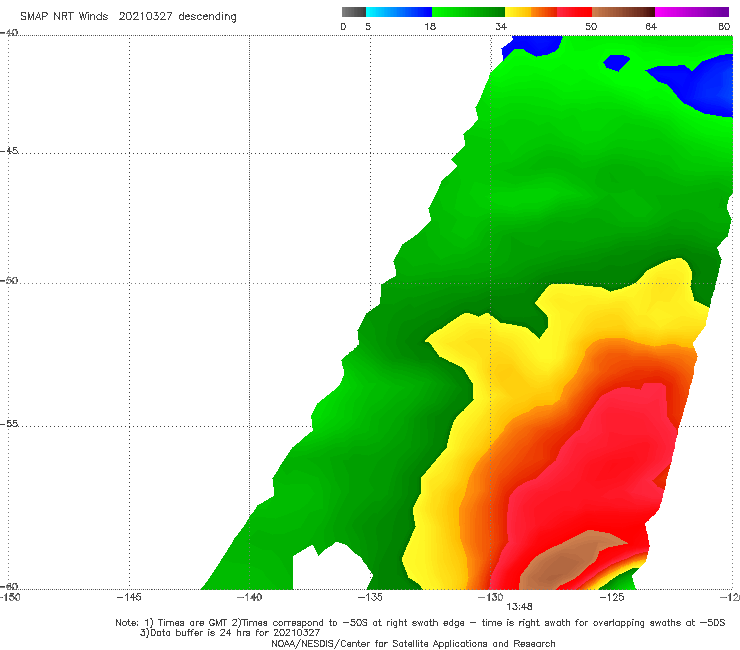Click the latitude axis label '-45'
Viewport: 740px width, 650px height.
pos(9,151)
